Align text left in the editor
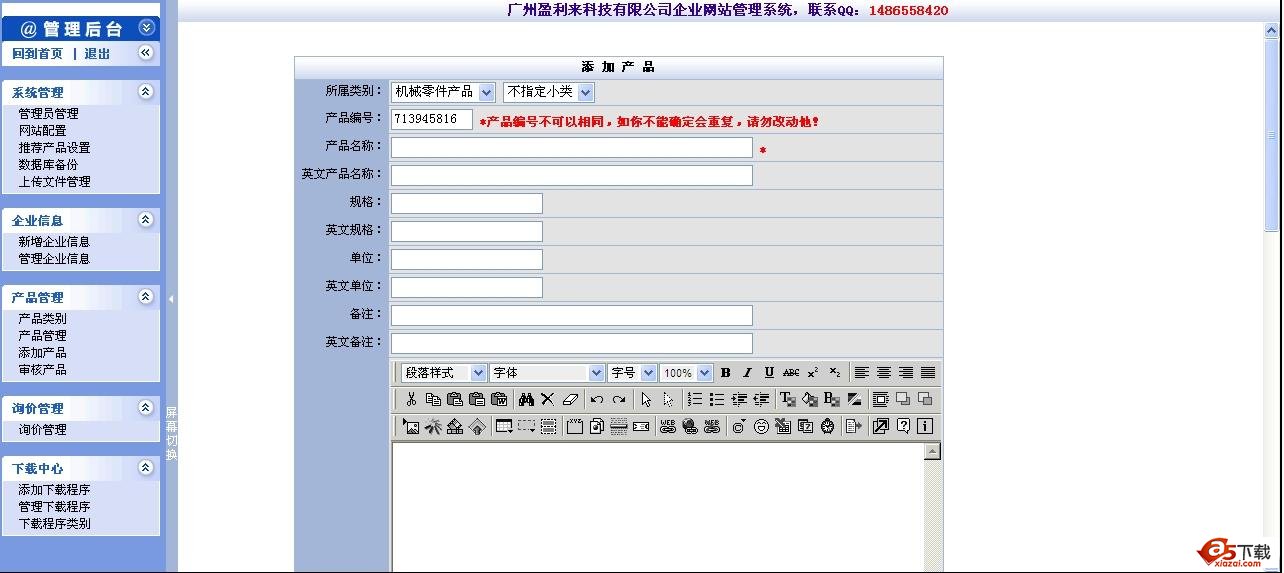 [862, 373]
